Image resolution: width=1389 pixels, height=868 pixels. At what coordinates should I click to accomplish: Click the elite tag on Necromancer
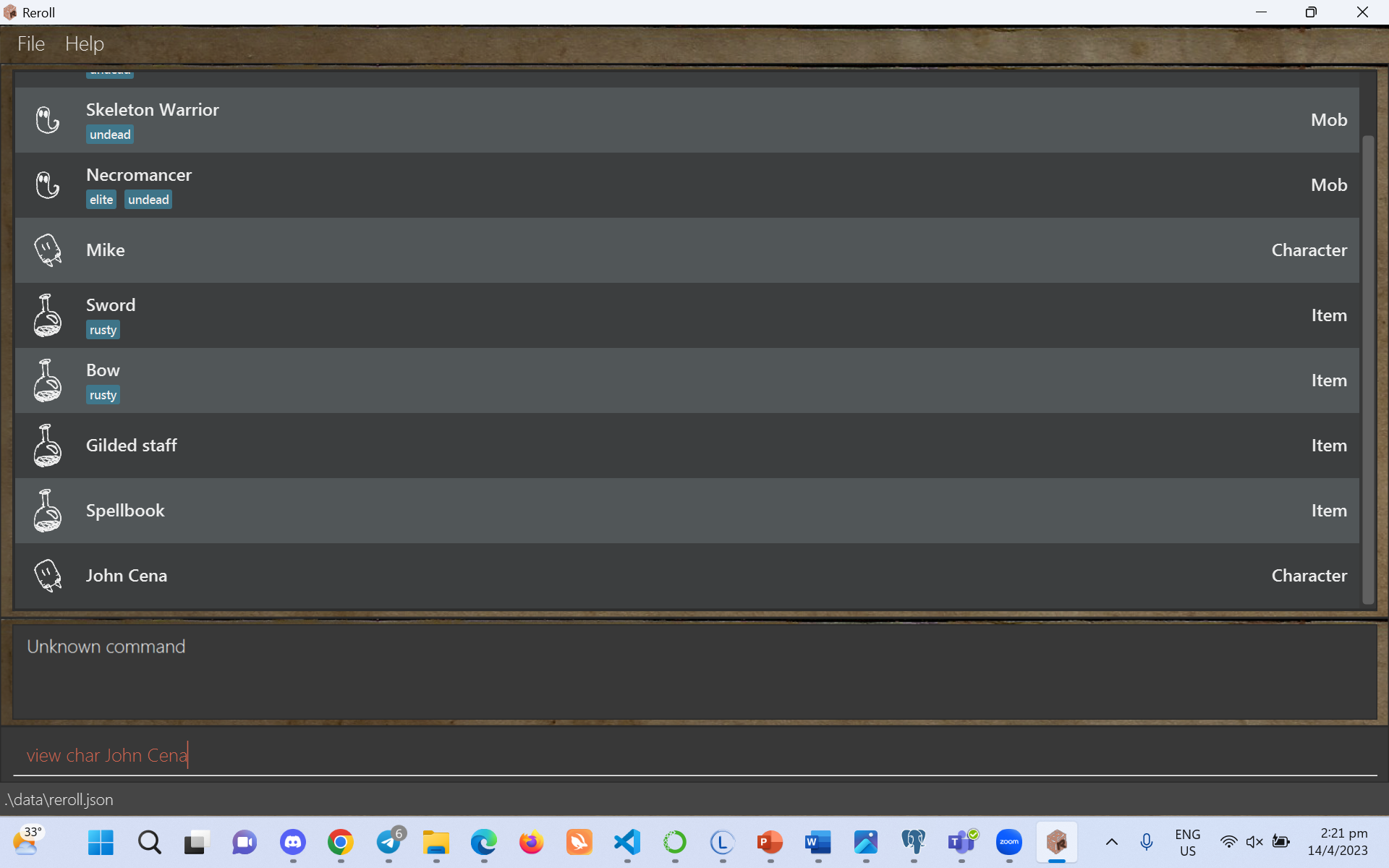tap(101, 200)
